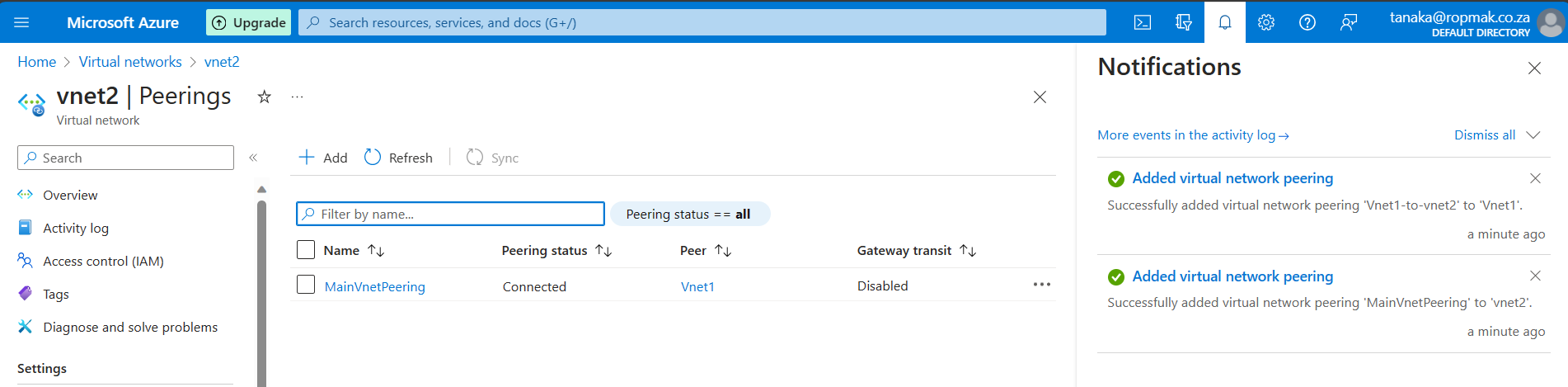Open Cloud Shell from top bar
Image resolution: width=1568 pixels, height=387 pixels.
1143,22
